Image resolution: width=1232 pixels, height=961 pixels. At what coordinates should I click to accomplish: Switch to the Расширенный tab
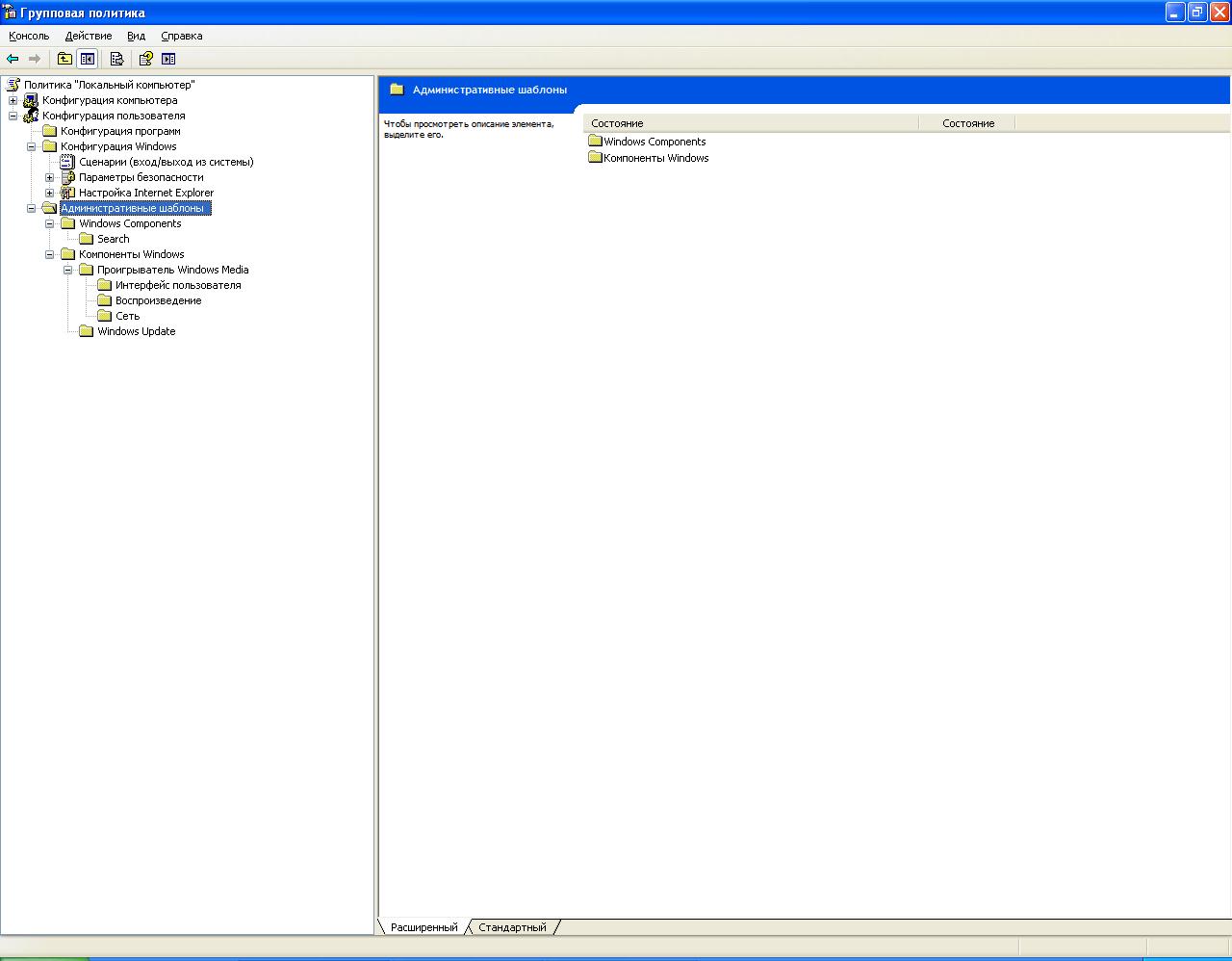[424, 927]
